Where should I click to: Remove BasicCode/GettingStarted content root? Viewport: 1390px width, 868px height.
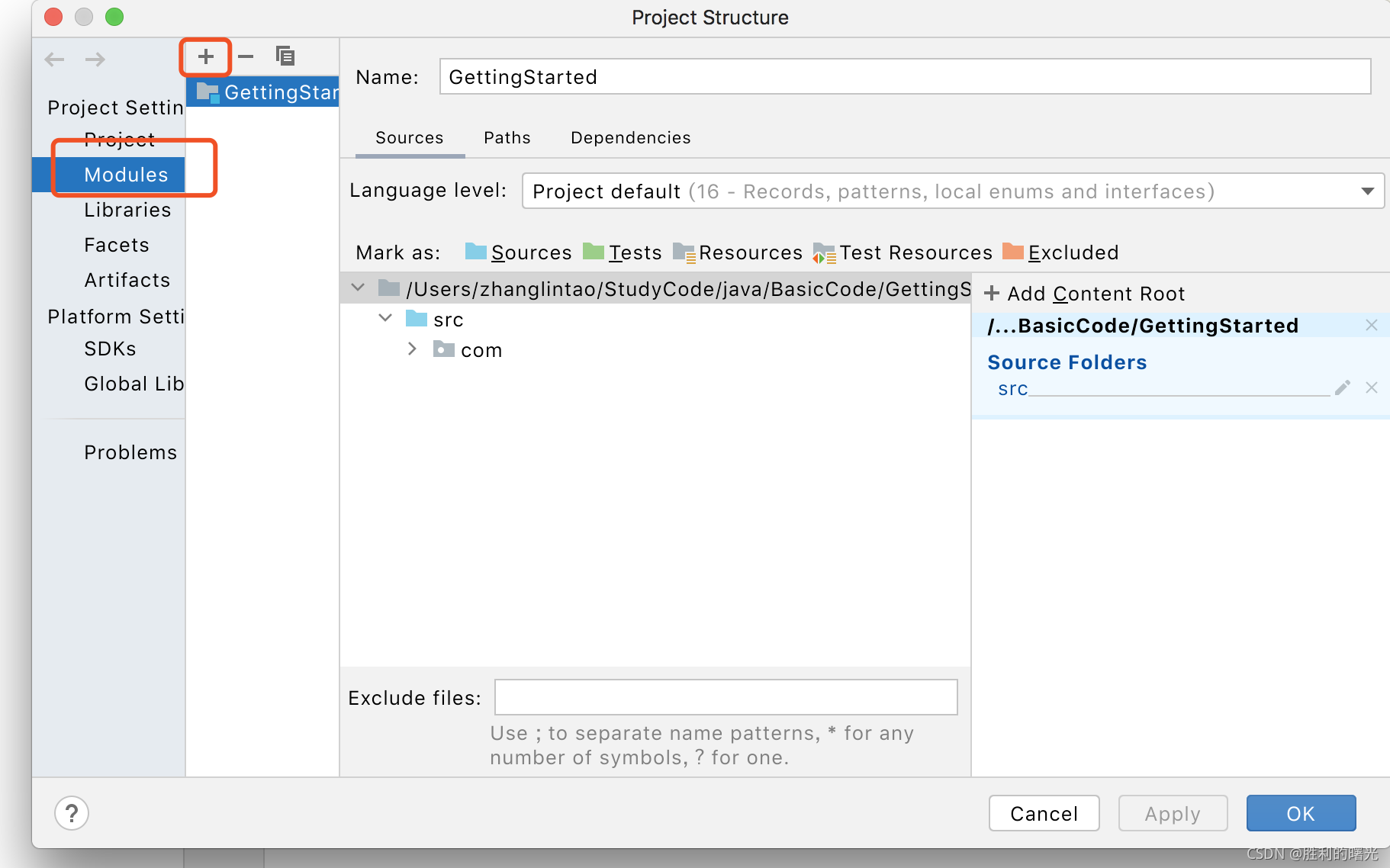1372,325
